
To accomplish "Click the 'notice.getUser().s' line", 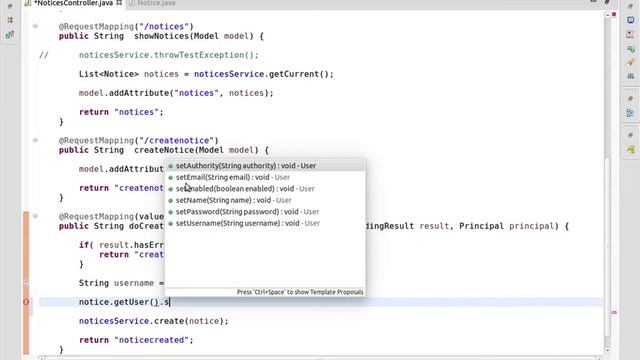I will [x=124, y=302].
